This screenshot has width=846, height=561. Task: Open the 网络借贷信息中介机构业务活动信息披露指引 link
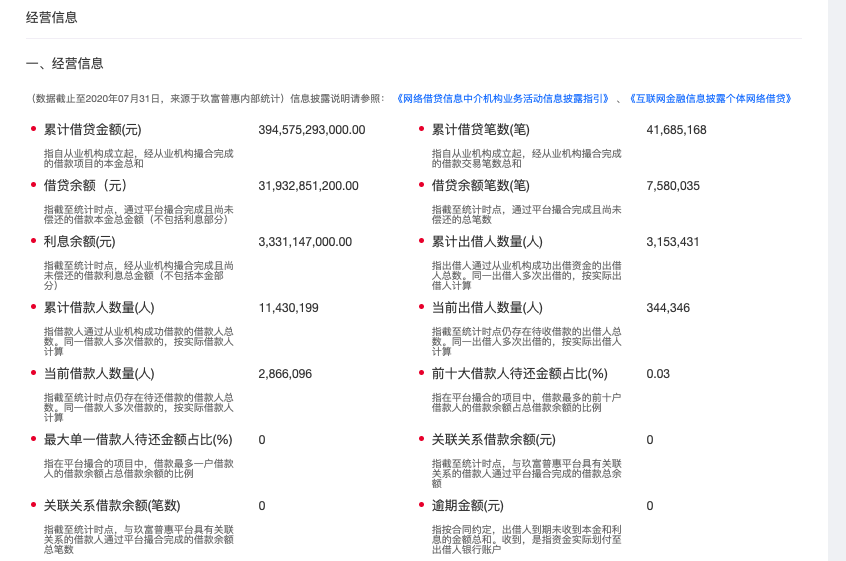tap(503, 99)
